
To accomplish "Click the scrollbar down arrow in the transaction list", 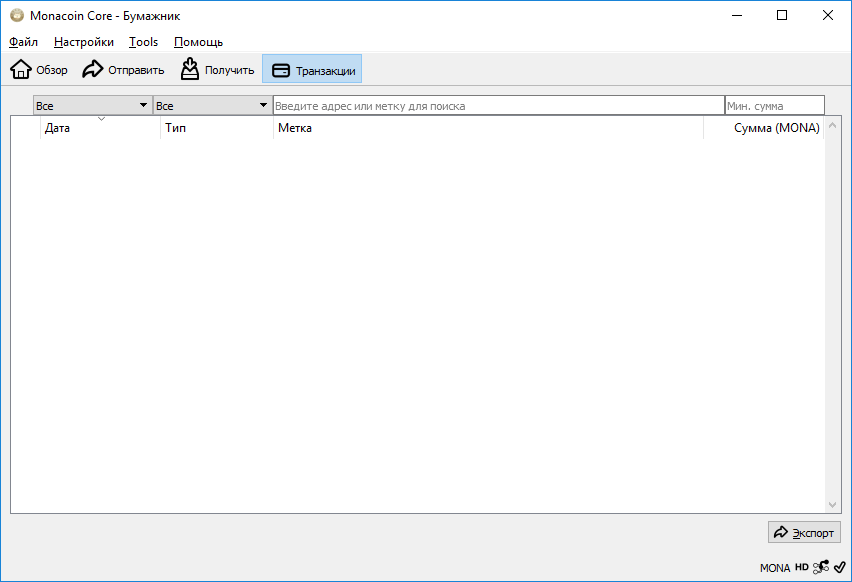I will (832, 505).
